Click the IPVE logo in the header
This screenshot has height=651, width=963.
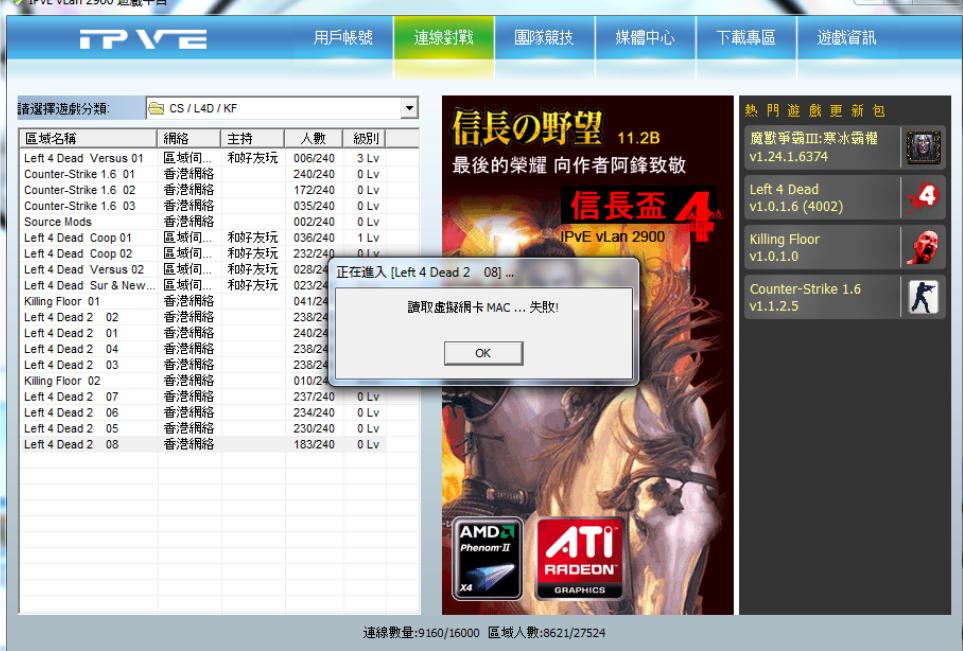(143, 39)
